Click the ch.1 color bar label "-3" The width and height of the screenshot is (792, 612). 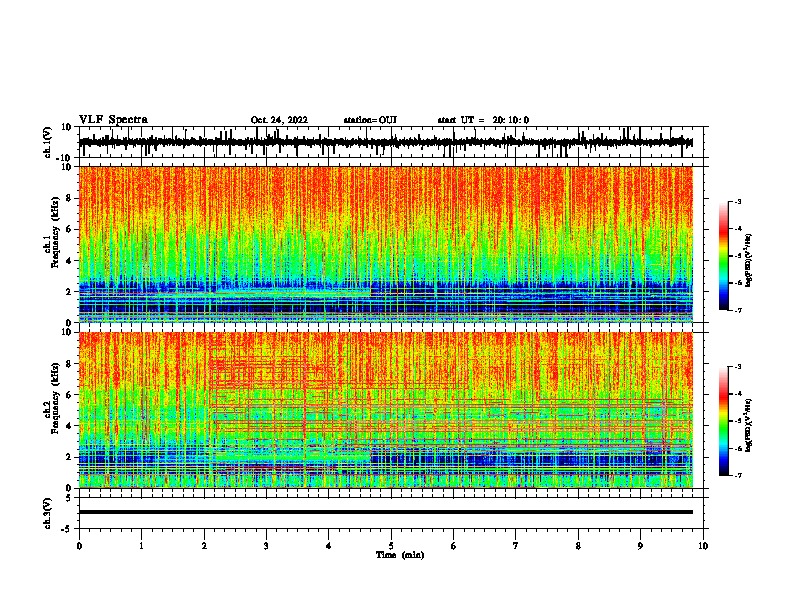coord(738,202)
